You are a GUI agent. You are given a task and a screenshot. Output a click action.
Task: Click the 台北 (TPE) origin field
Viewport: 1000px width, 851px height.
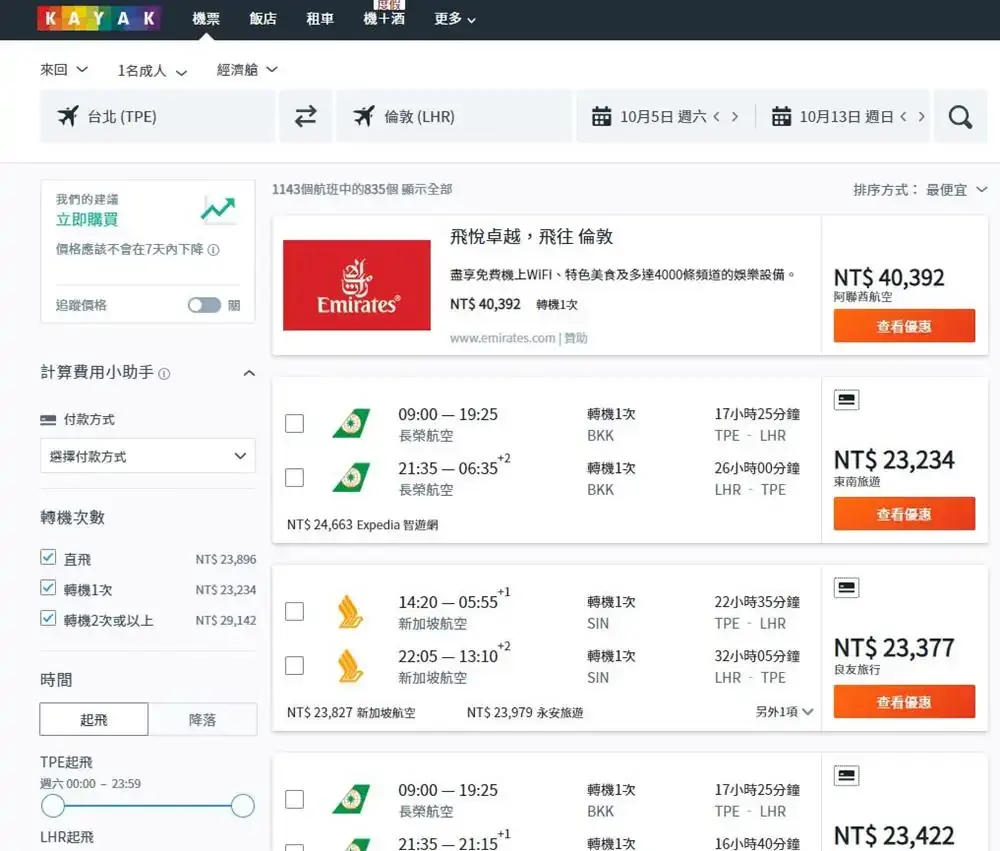158,116
